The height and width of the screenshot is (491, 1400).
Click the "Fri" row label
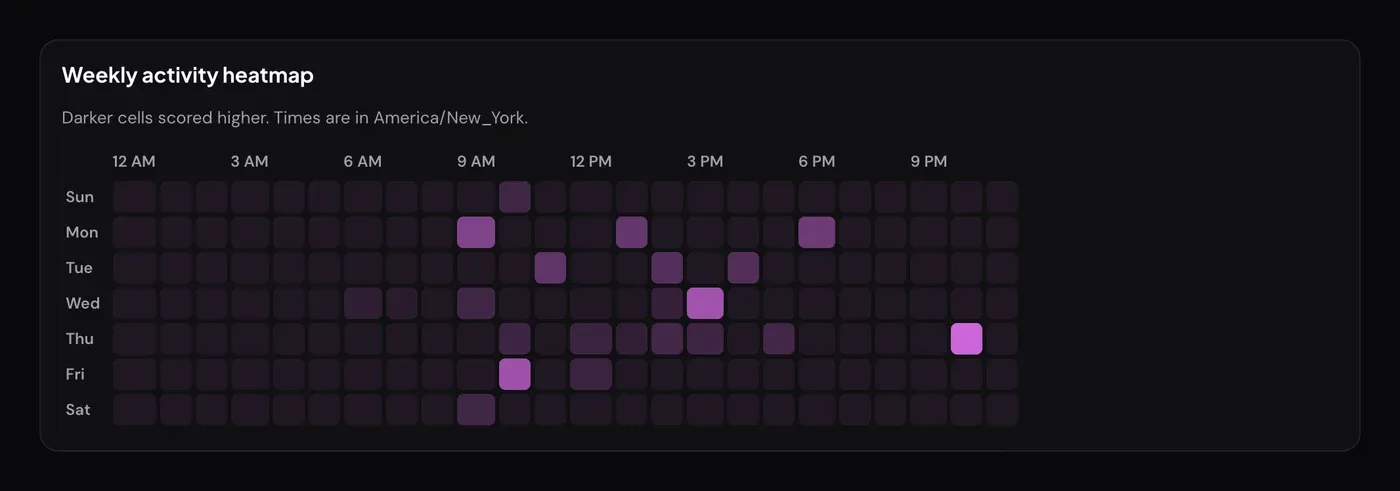(76, 374)
